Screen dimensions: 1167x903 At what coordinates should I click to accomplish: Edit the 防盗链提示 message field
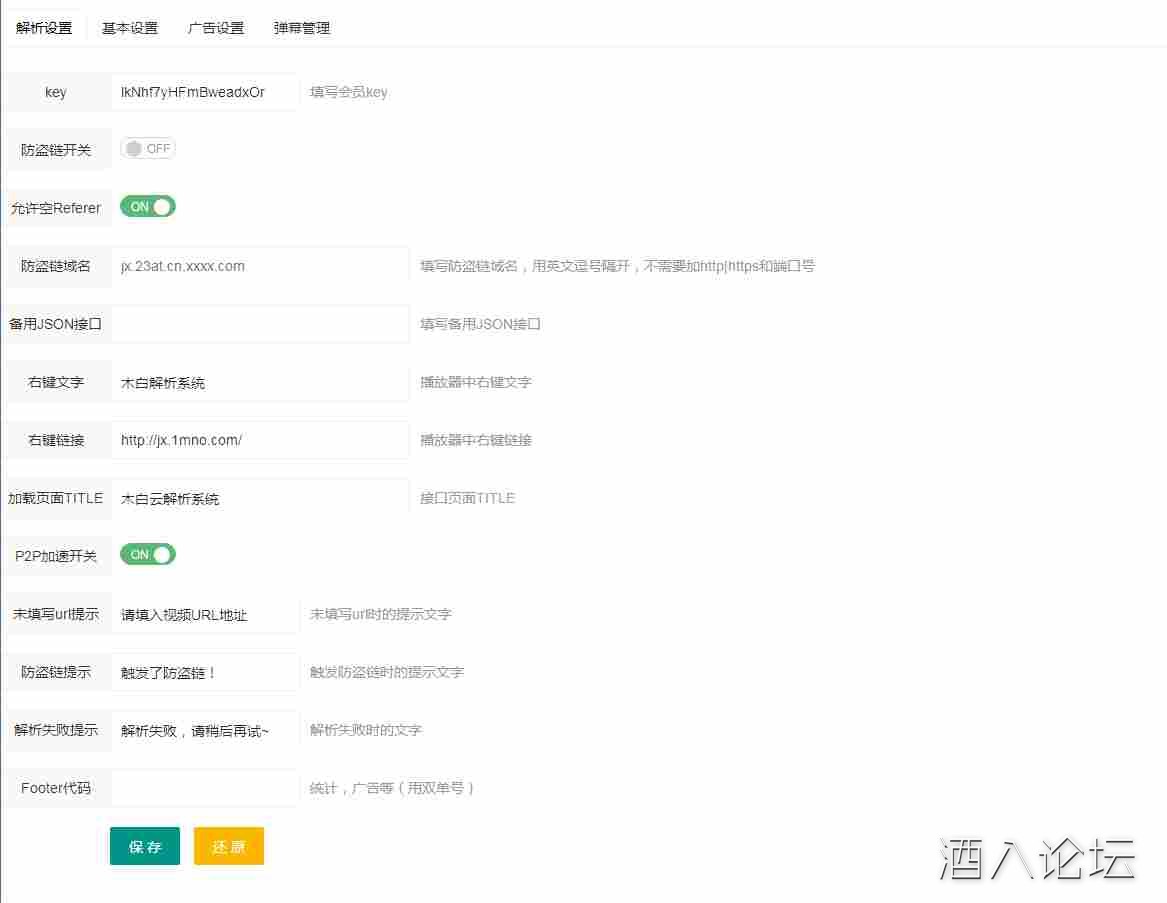point(205,672)
